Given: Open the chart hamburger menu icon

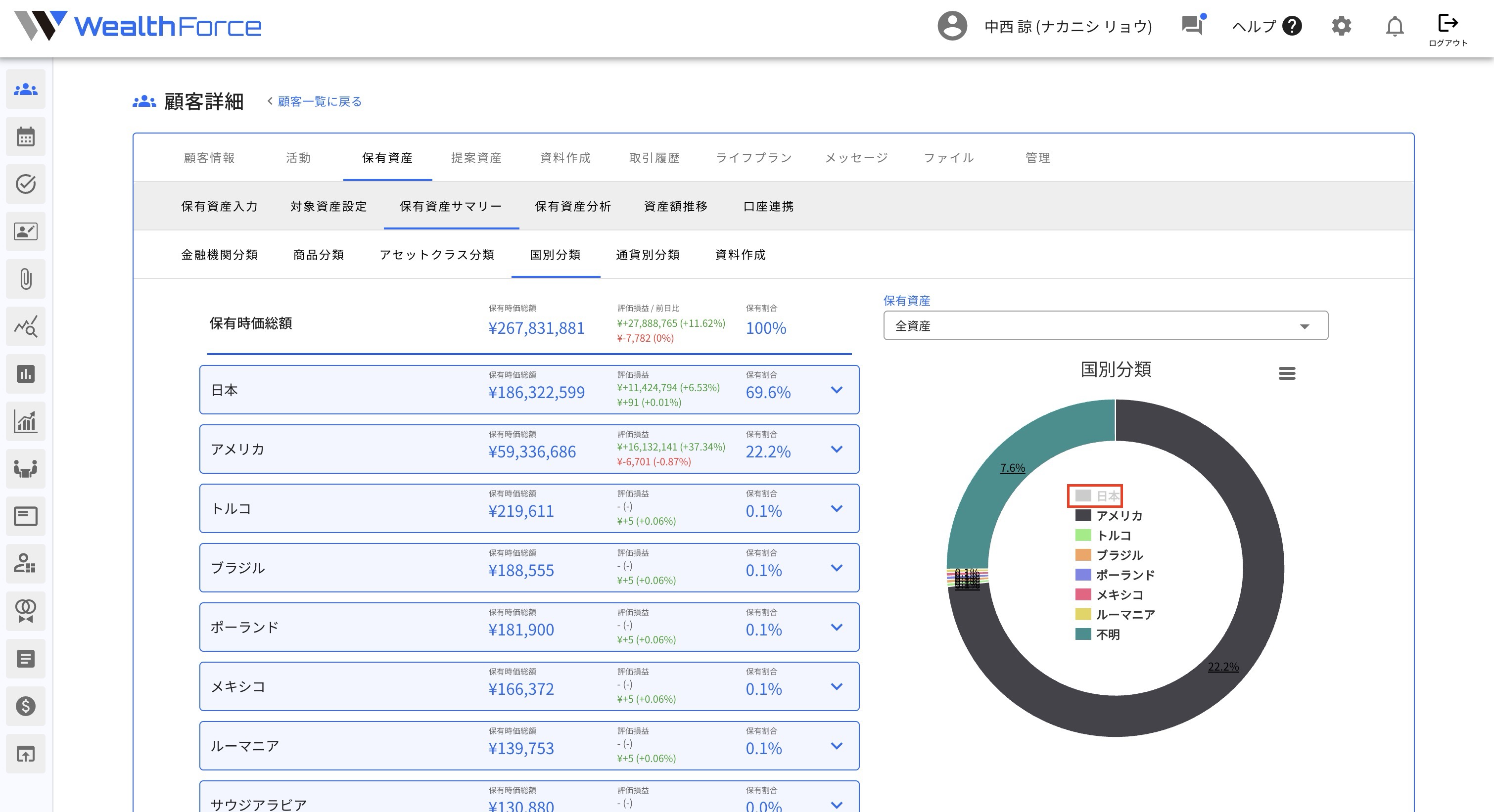Looking at the screenshot, I should pyautogui.click(x=1287, y=373).
